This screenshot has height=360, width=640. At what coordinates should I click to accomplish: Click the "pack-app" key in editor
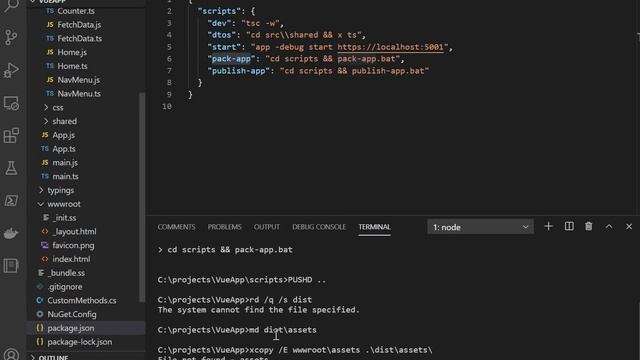pos(231,59)
